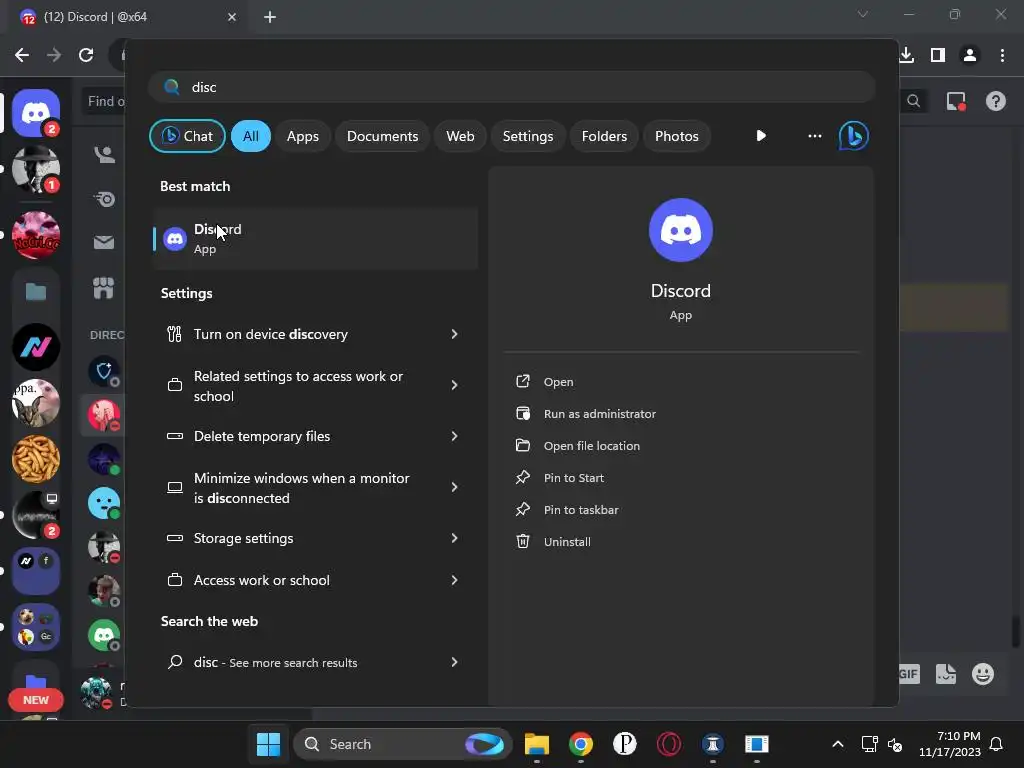Open Discord Friends icon in sidebar
Image resolution: width=1024 pixels, height=768 pixels.
(104, 154)
